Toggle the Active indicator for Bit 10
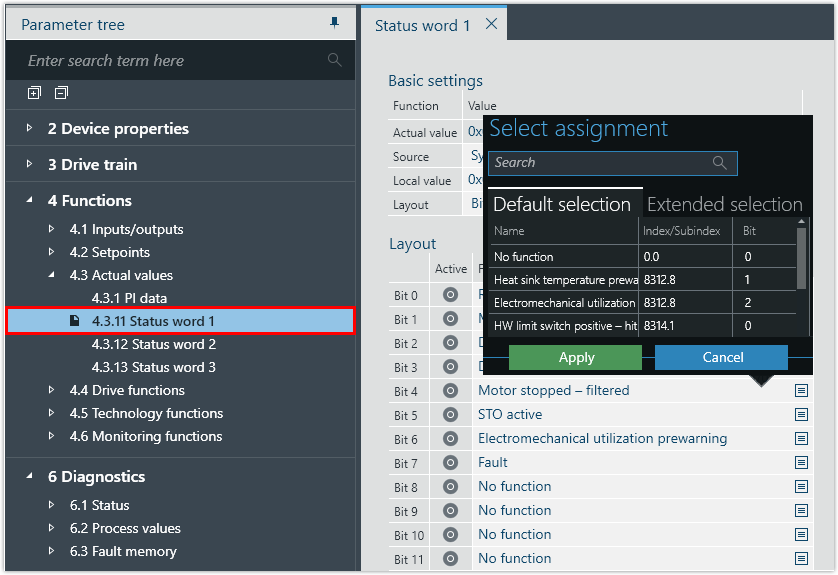The image size is (838, 575). (x=450, y=535)
